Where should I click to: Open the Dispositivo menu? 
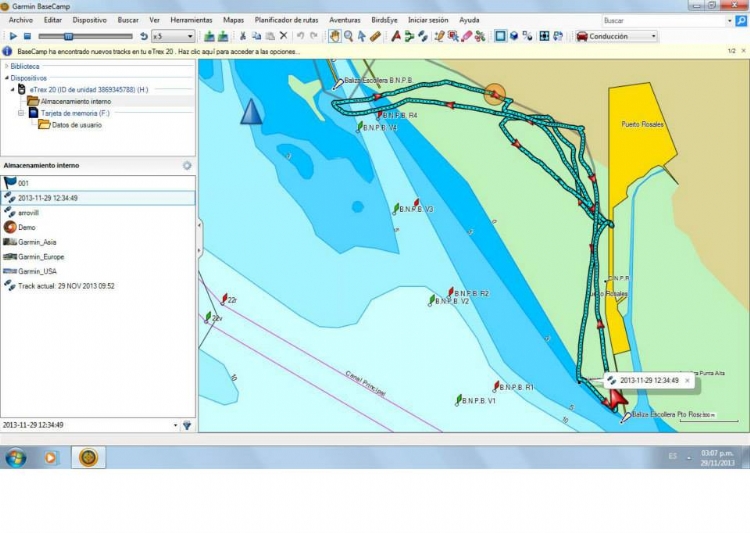(x=89, y=20)
